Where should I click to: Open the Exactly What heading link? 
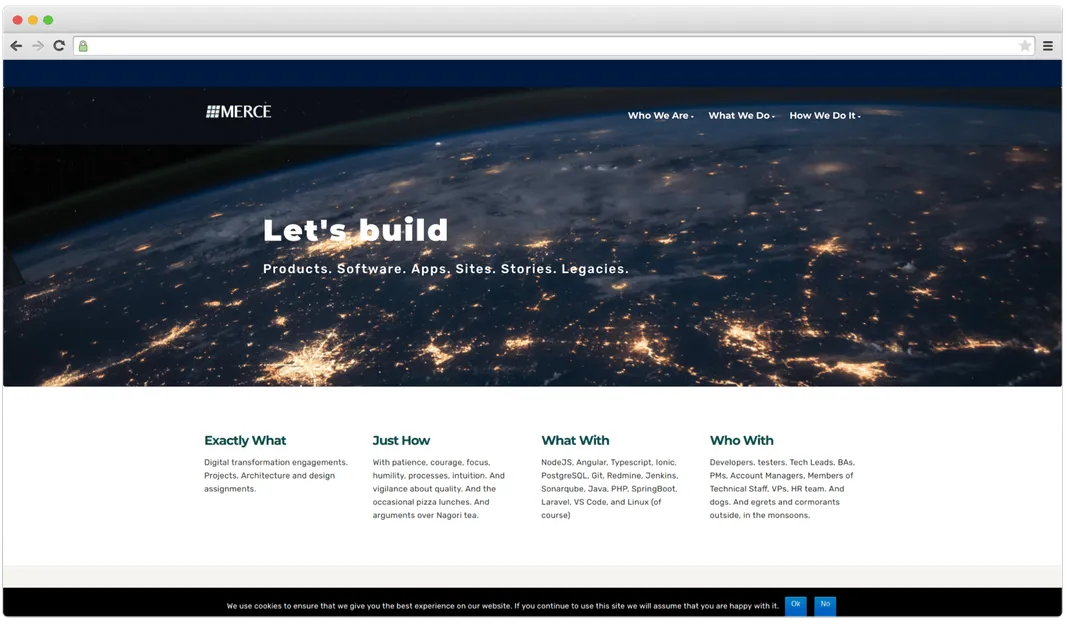point(245,440)
